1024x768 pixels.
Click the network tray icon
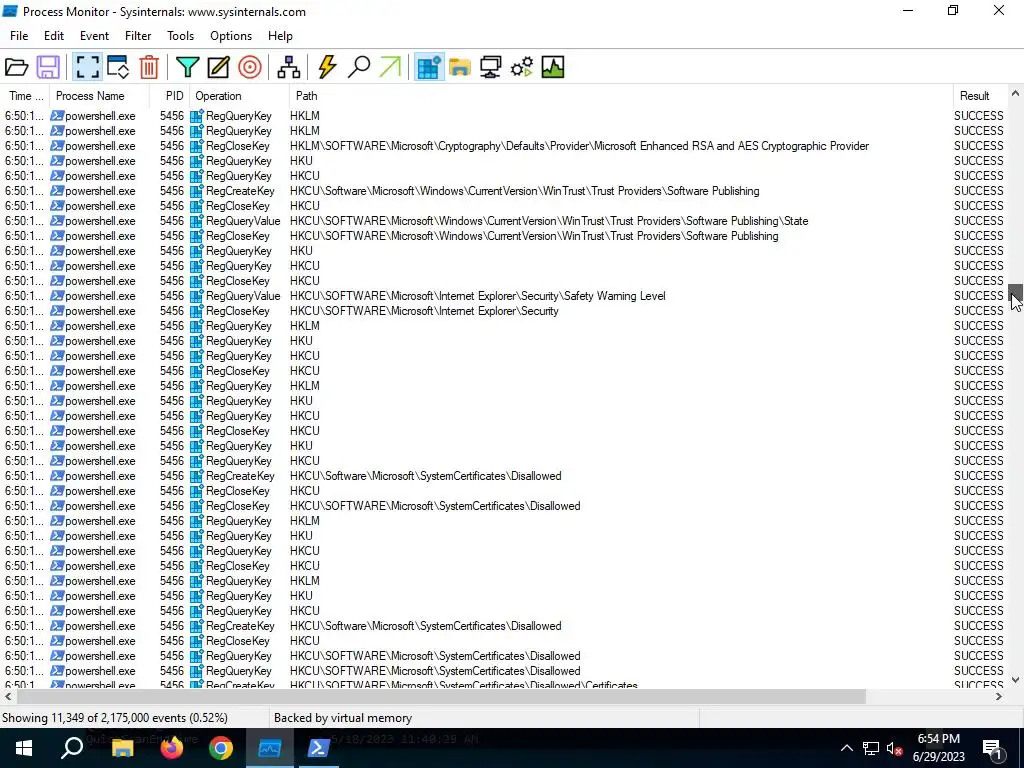point(871,748)
